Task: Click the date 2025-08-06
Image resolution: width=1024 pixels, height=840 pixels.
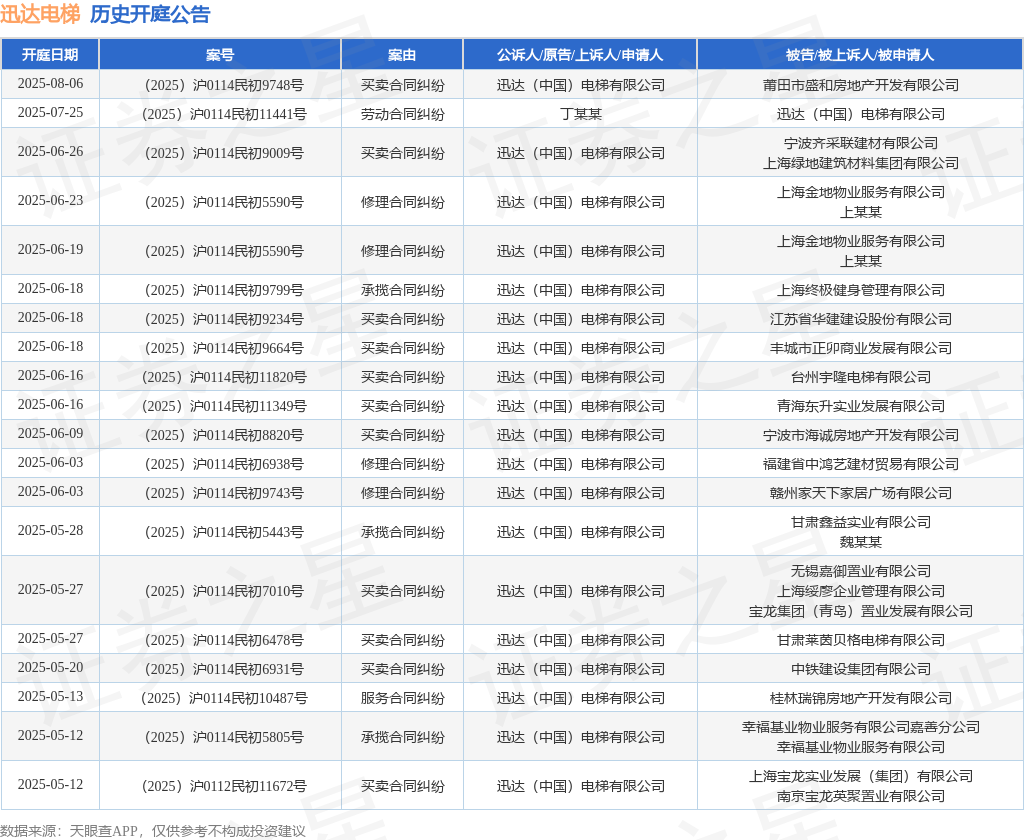Action: 50,84
